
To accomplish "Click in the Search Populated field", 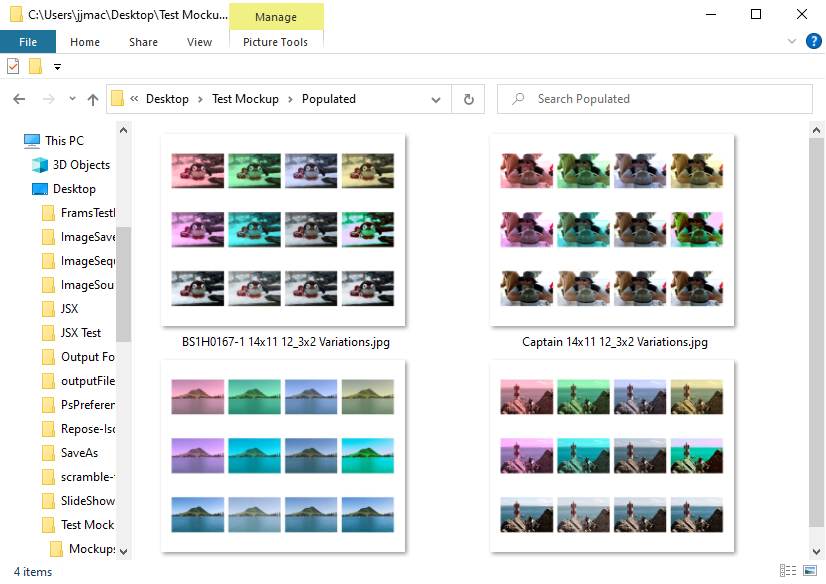I will pos(654,99).
